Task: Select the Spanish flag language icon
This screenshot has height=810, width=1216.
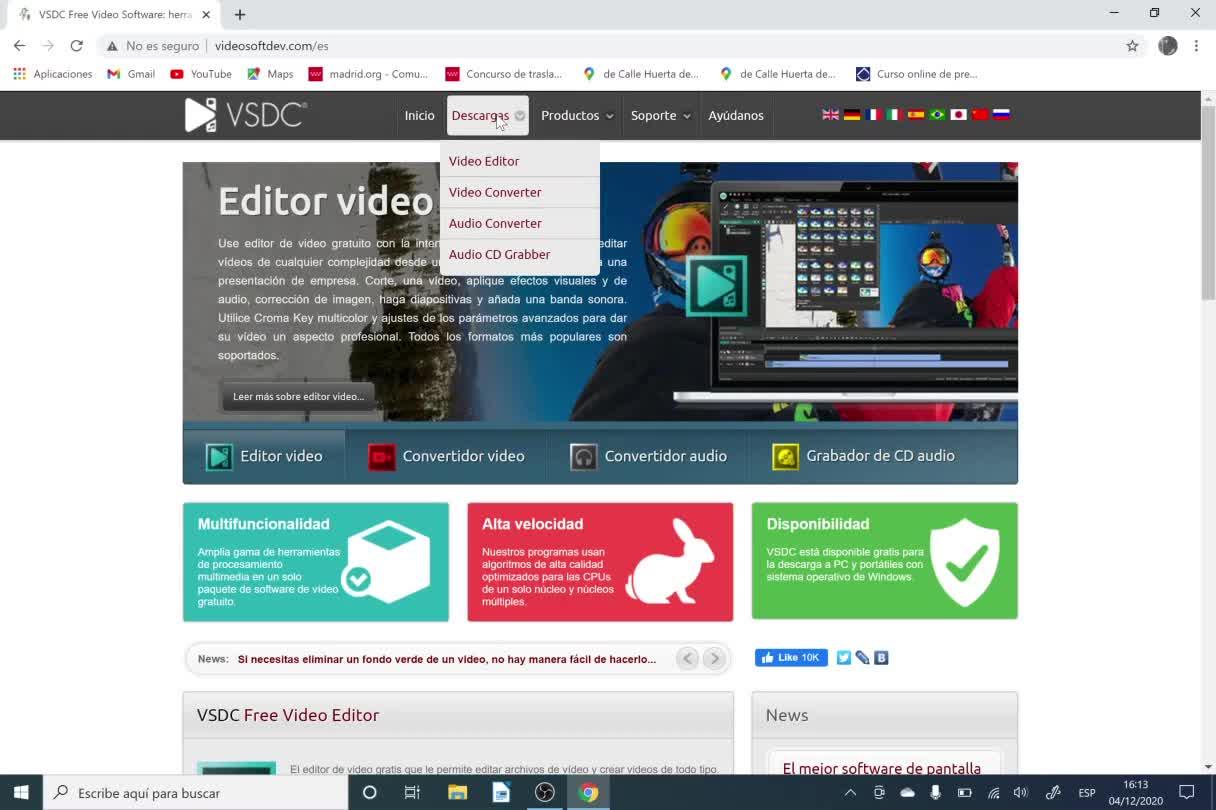Action: (915, 115)
